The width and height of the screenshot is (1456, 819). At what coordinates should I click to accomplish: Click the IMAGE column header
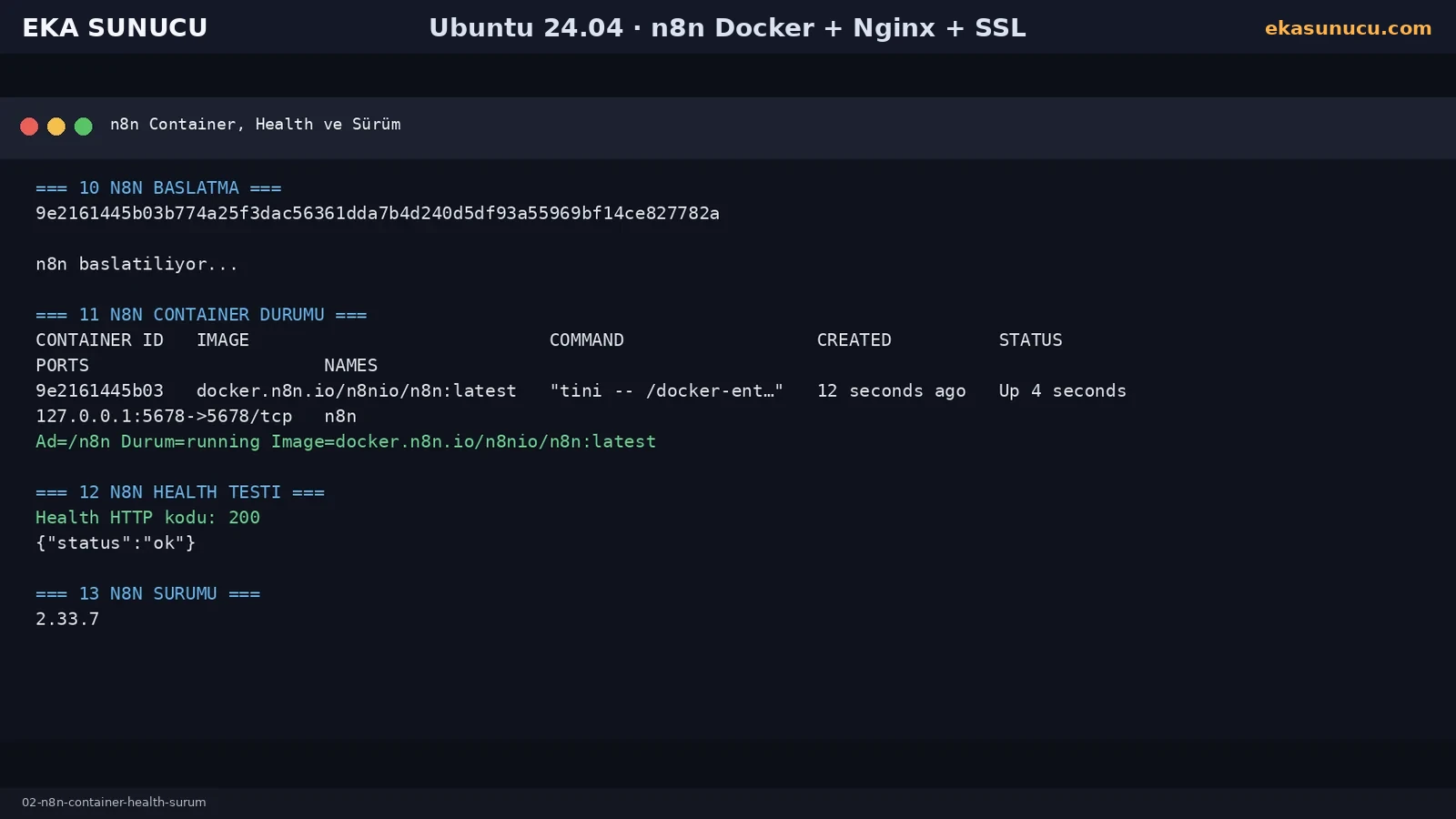tap(223, 339)
